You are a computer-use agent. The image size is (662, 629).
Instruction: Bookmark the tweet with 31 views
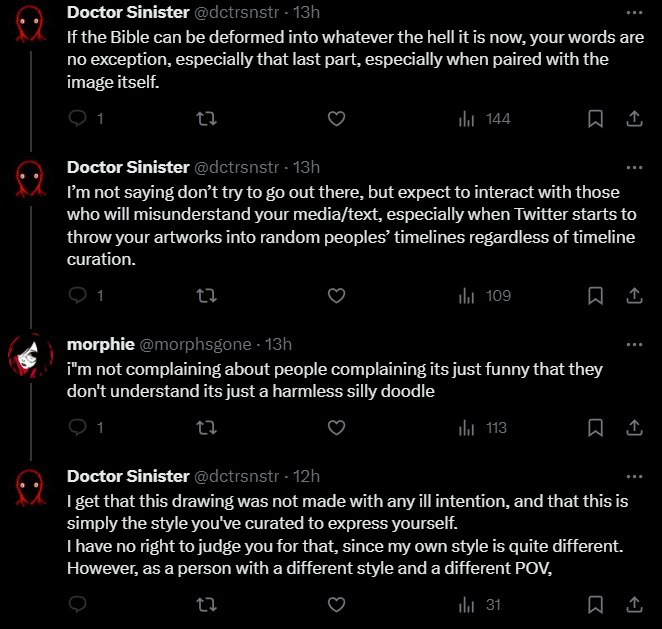[595, 605]
